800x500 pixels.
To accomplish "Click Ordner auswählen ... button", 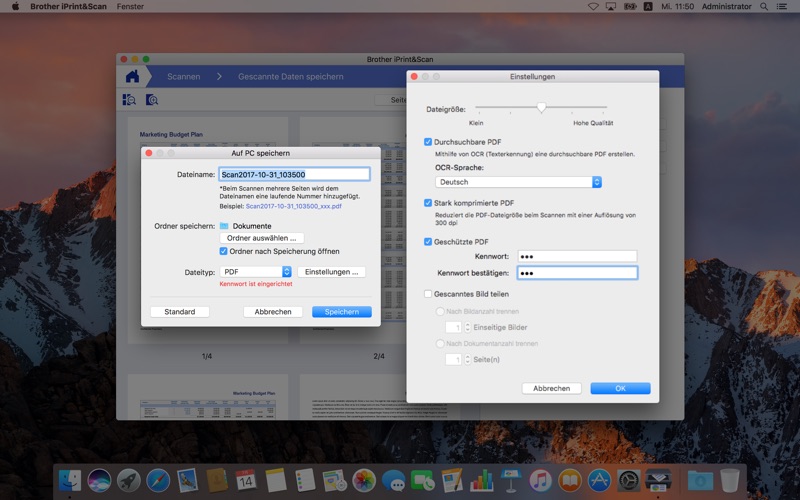I will 262,238.
